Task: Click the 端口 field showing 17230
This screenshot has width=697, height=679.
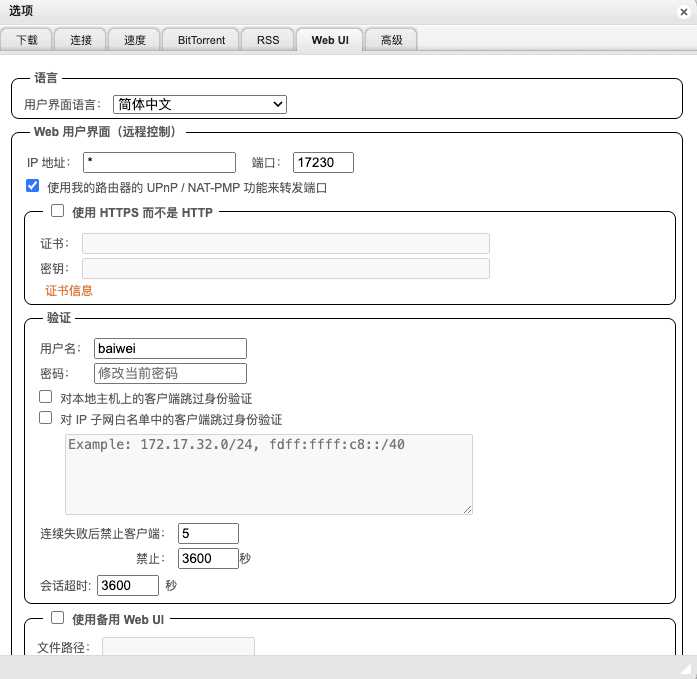Action: 323,162
